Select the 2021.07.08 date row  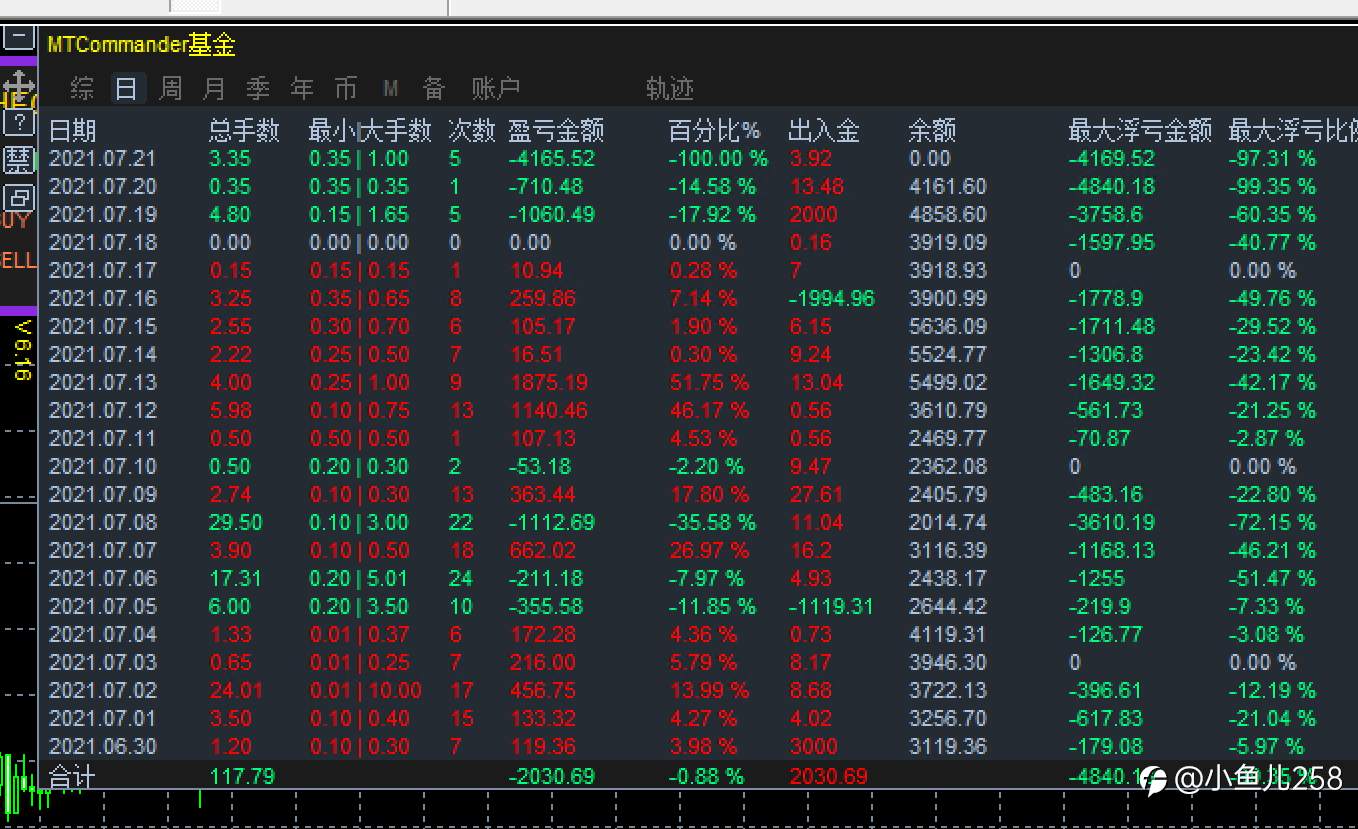[x=103, y=523]
